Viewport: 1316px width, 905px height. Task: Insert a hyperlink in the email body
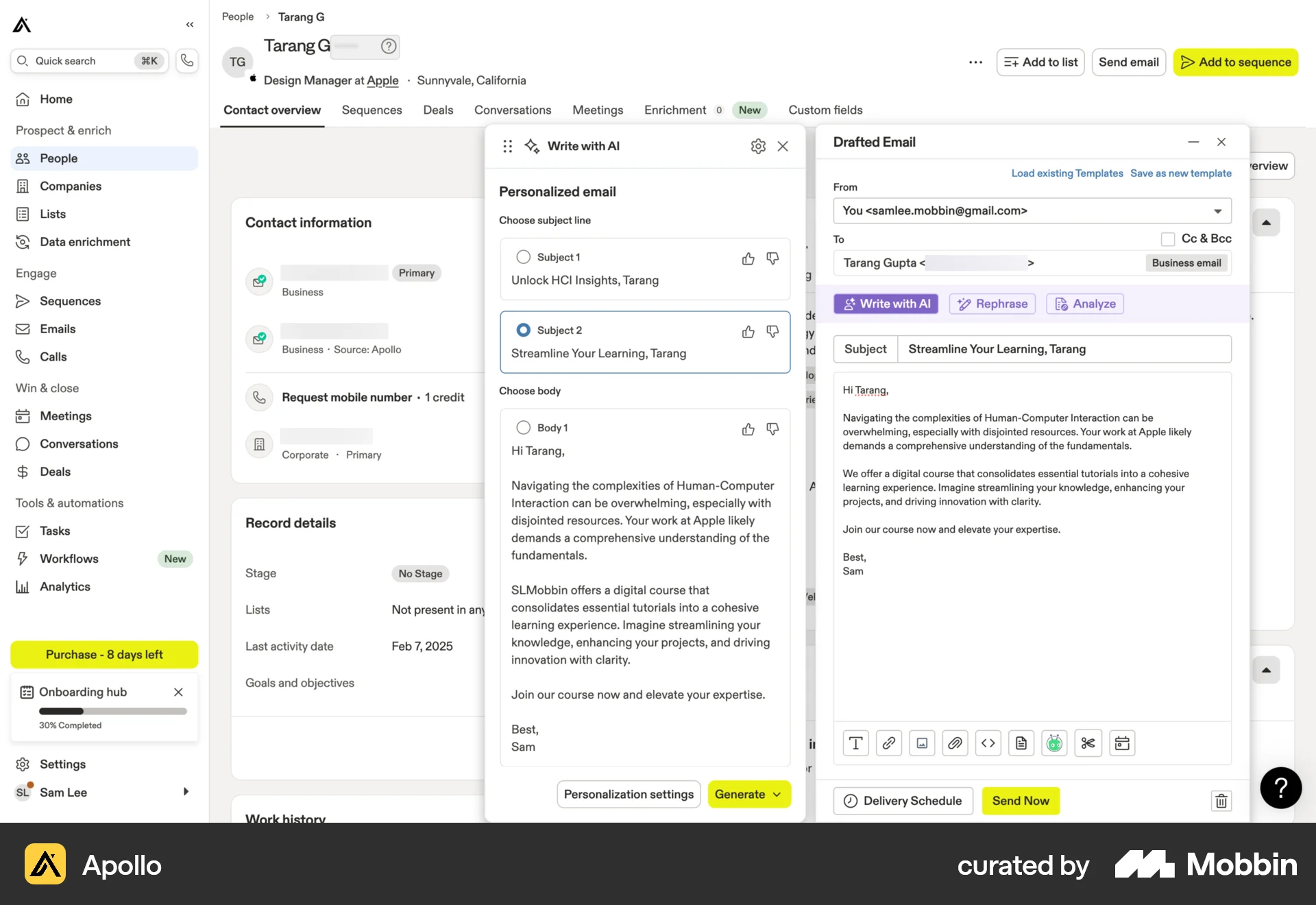[889, 743]
